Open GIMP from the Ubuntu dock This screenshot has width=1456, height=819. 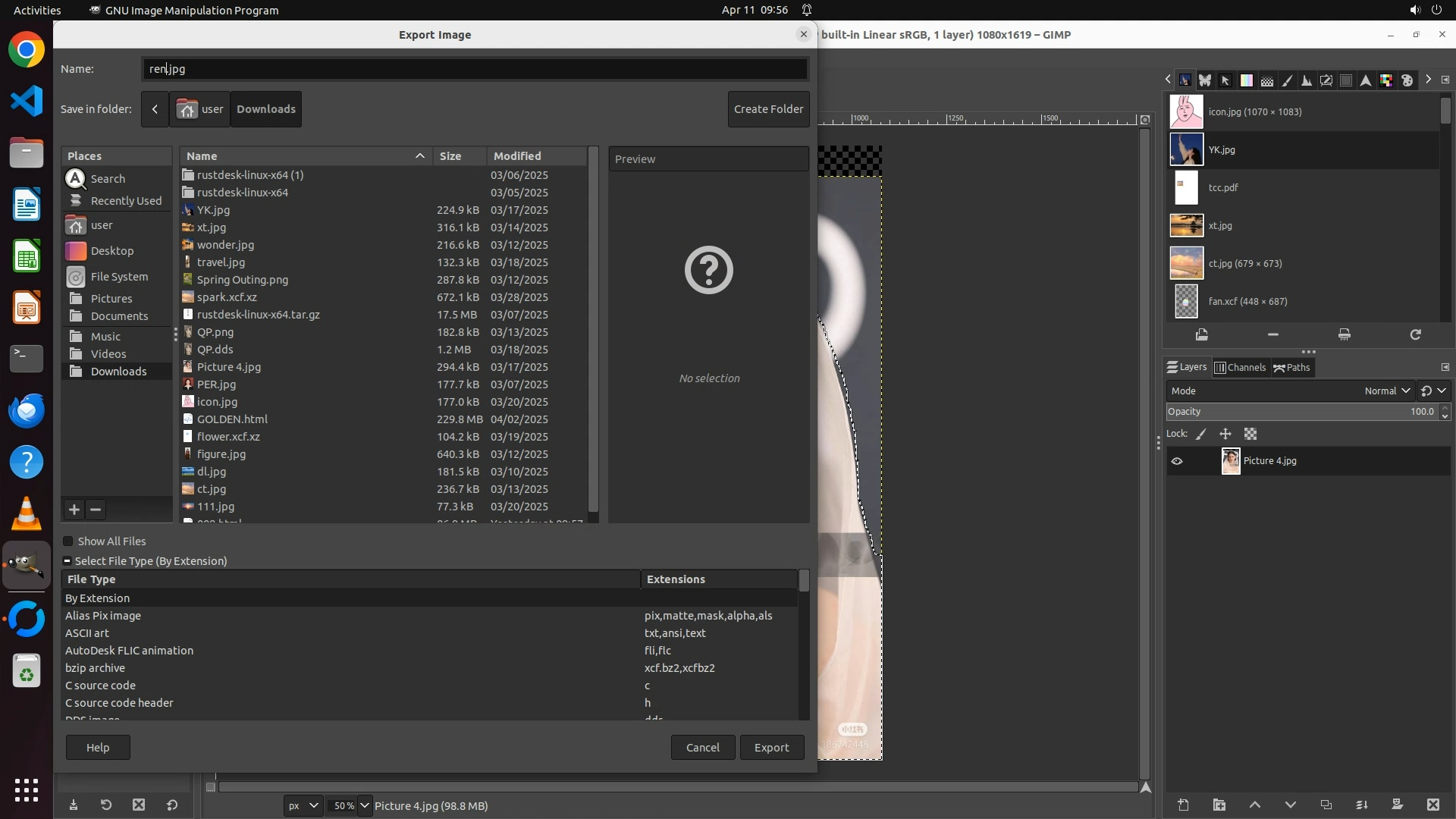[x=27, y=565]
